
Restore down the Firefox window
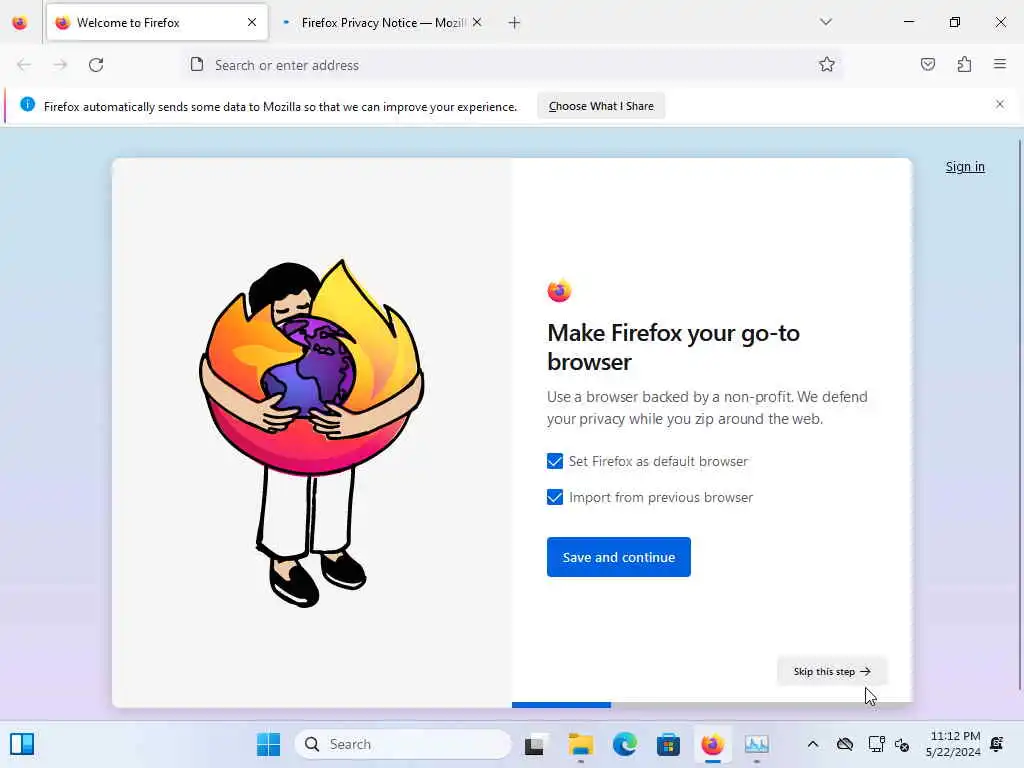pyautogui.click(x=955, y=22)
